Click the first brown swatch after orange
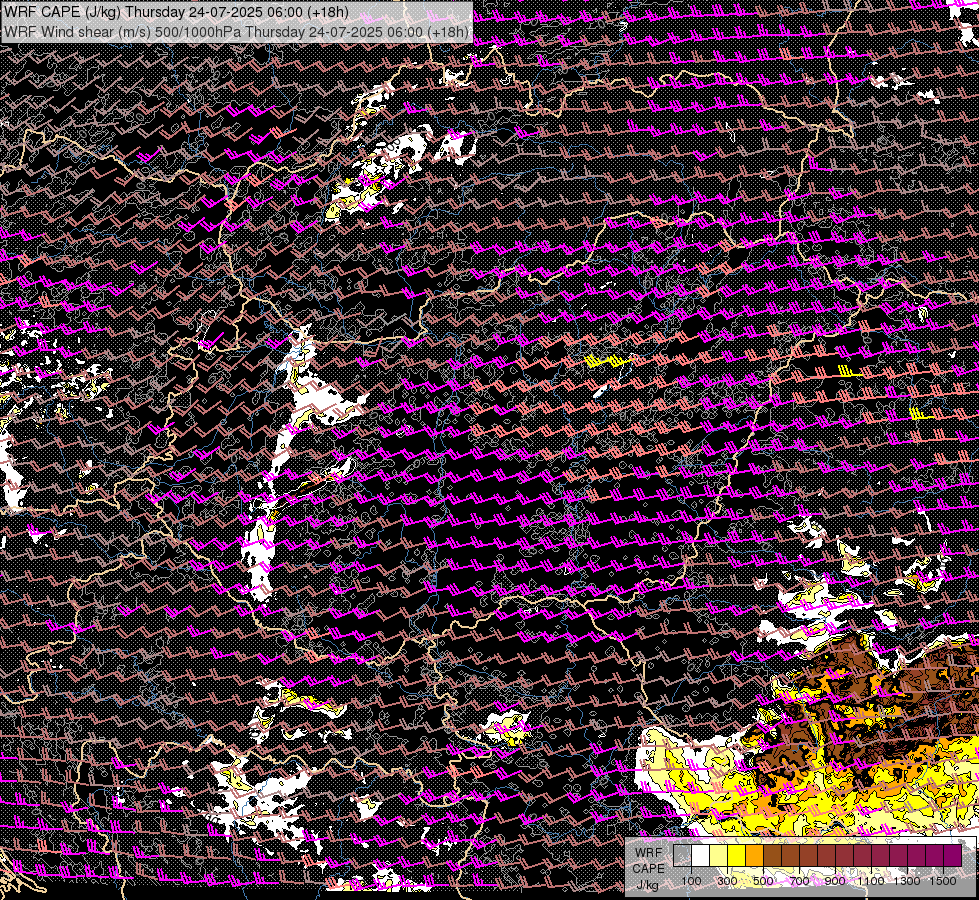This screenshot has width=979, height=900. (x=772, y=856)
